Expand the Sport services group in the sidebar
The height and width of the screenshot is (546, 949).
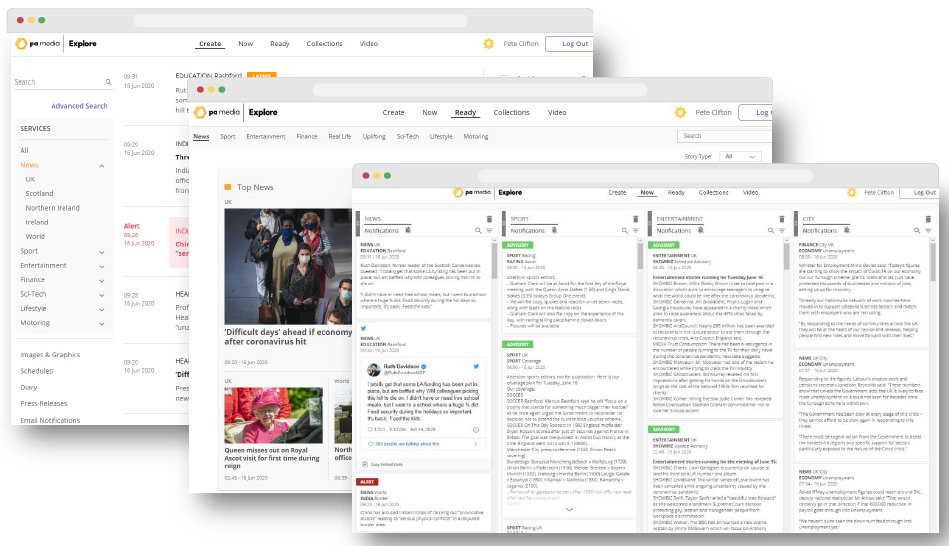[102, 252]
